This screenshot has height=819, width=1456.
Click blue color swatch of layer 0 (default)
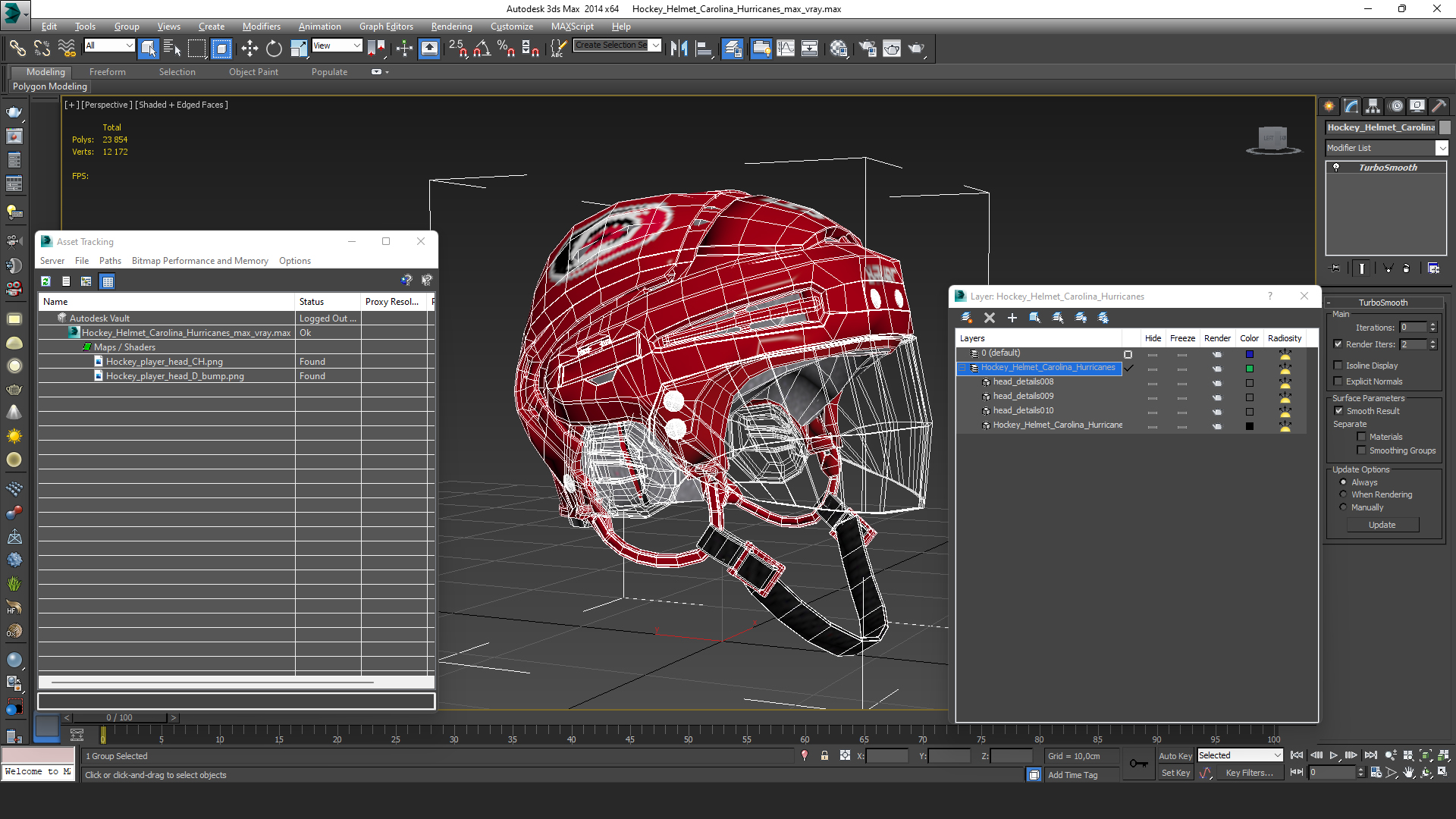coord(1249,354)
